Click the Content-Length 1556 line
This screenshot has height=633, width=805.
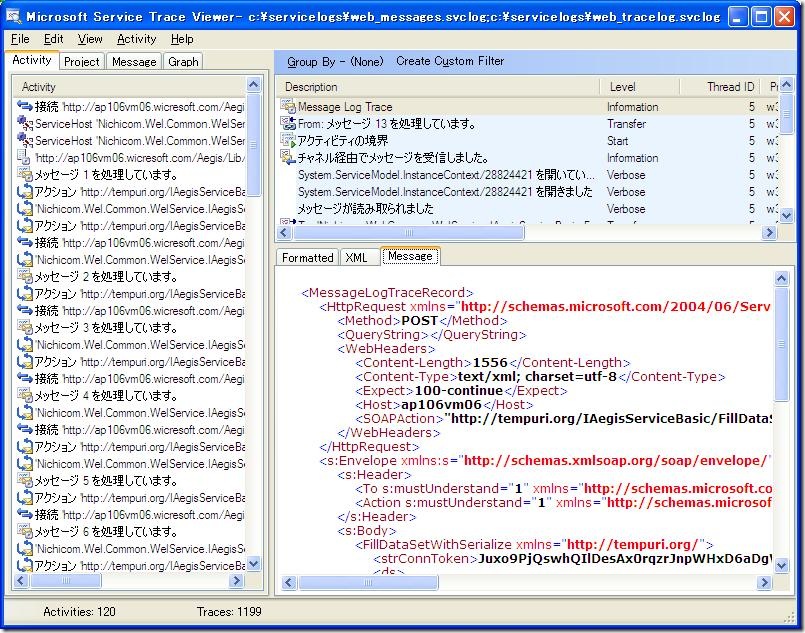[x=493, y=363]
